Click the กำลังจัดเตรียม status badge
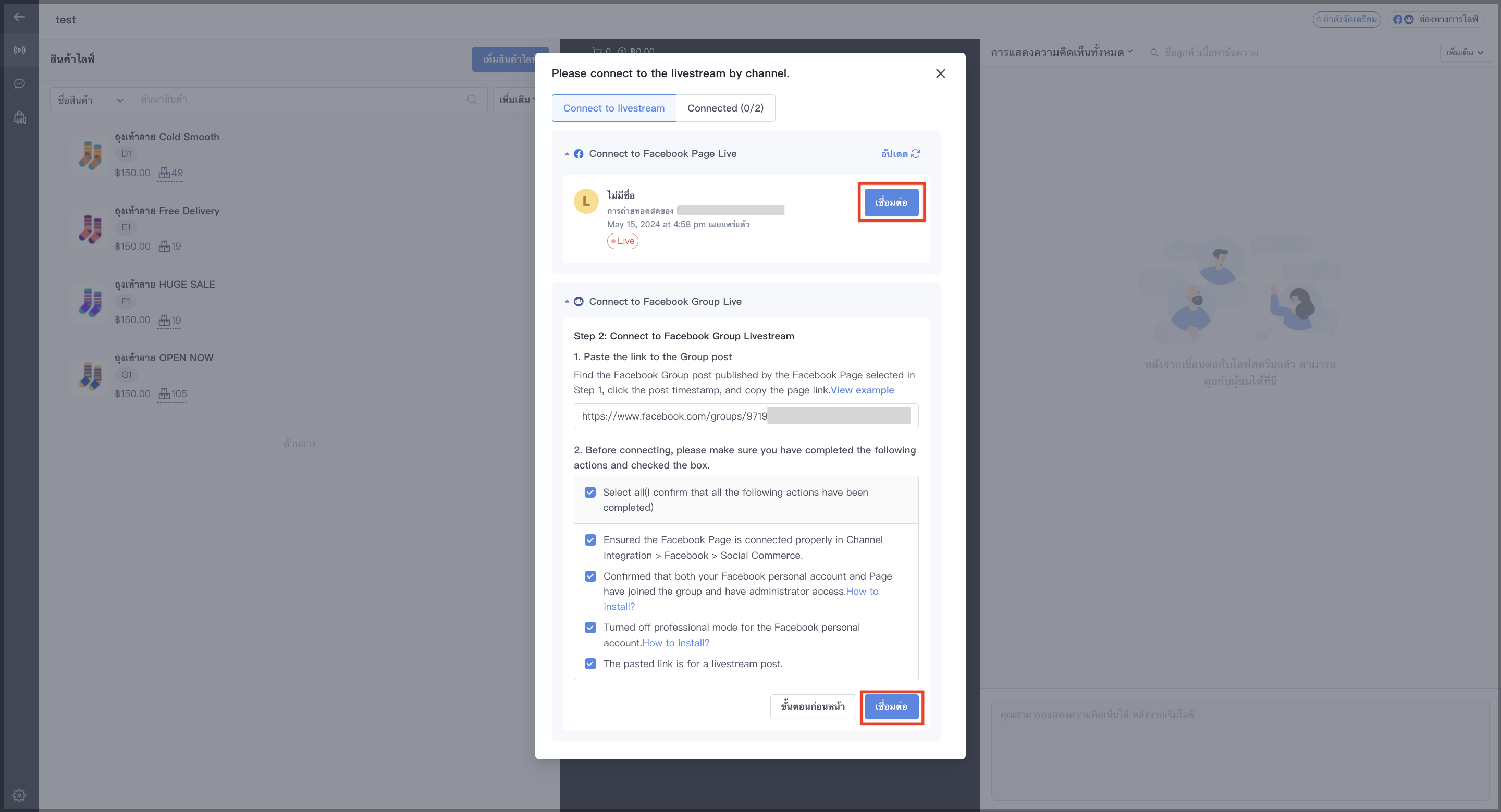Image resolution: width=1501 pixels, height=812 pixels. (1347, 19)
